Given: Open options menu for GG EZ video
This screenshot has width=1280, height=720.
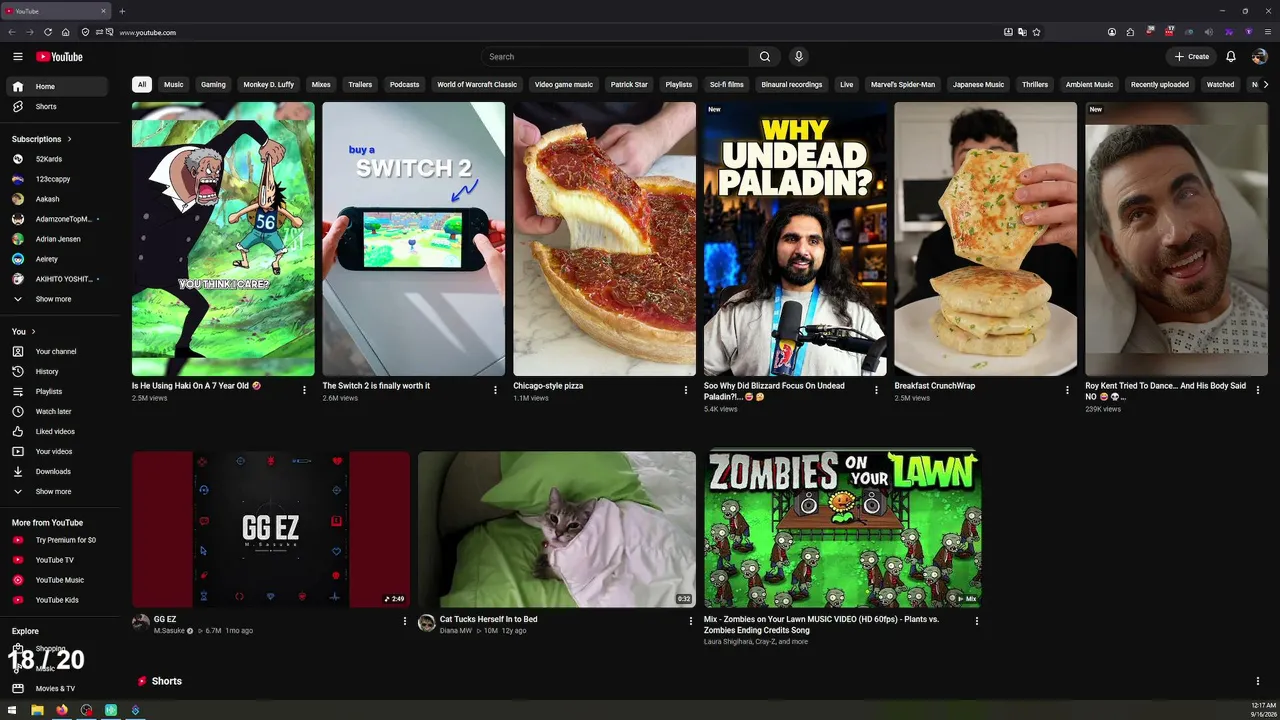Looking at the screenshot, I should (x=405, y=621).
